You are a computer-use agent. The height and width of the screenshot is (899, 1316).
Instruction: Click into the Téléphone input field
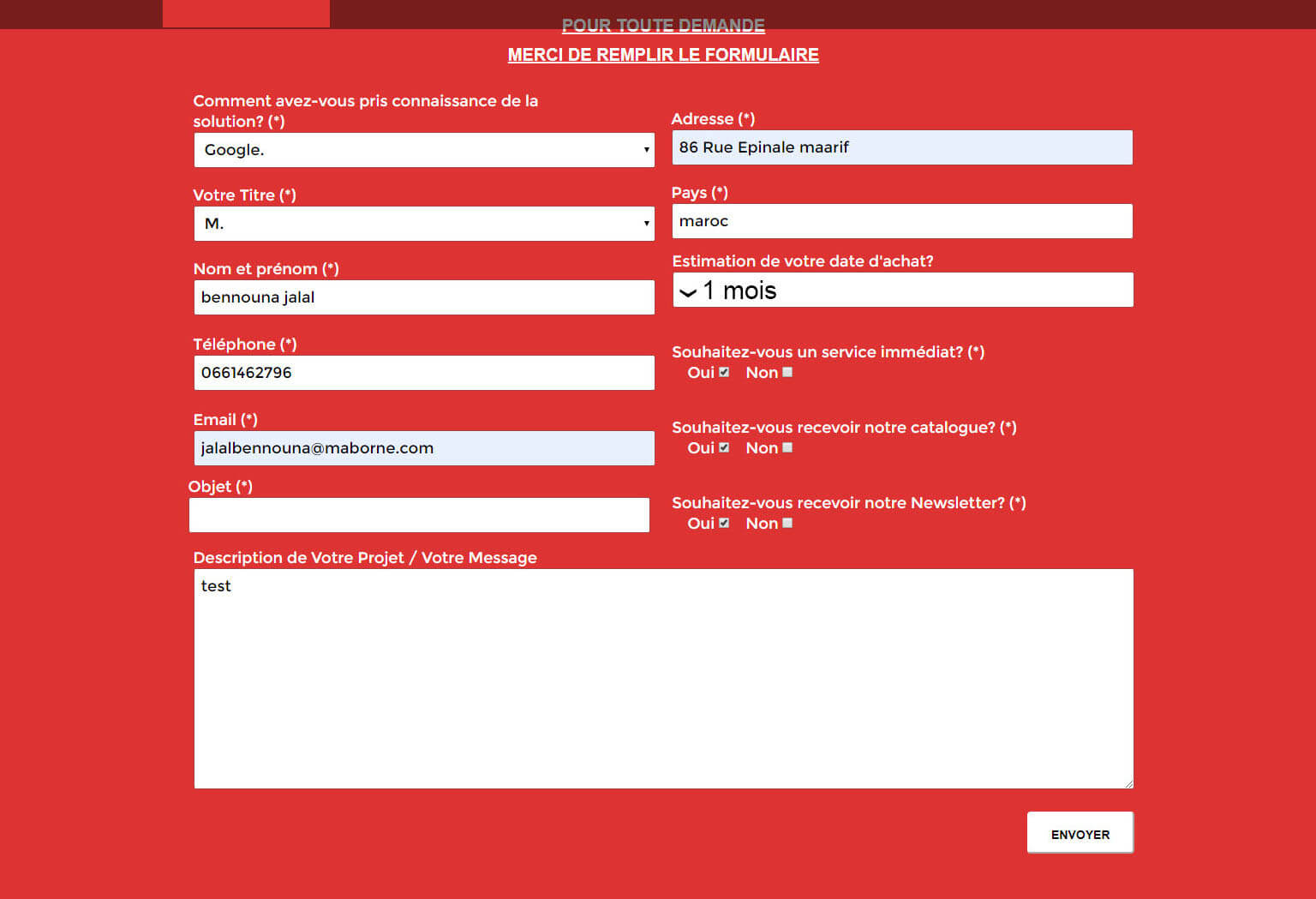[424, 373]
